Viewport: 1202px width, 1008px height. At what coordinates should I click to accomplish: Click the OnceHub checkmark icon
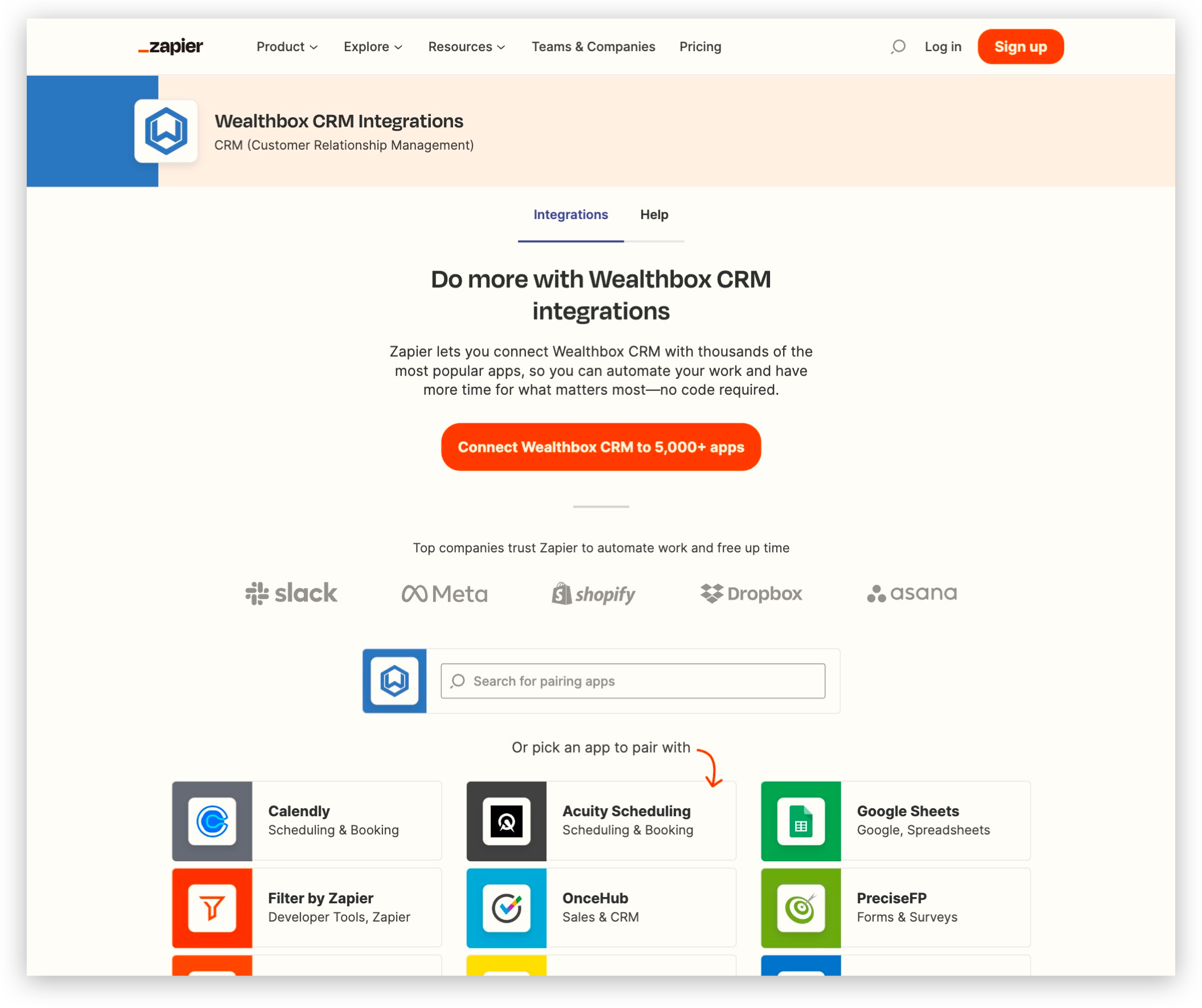[x=507, y=908]
